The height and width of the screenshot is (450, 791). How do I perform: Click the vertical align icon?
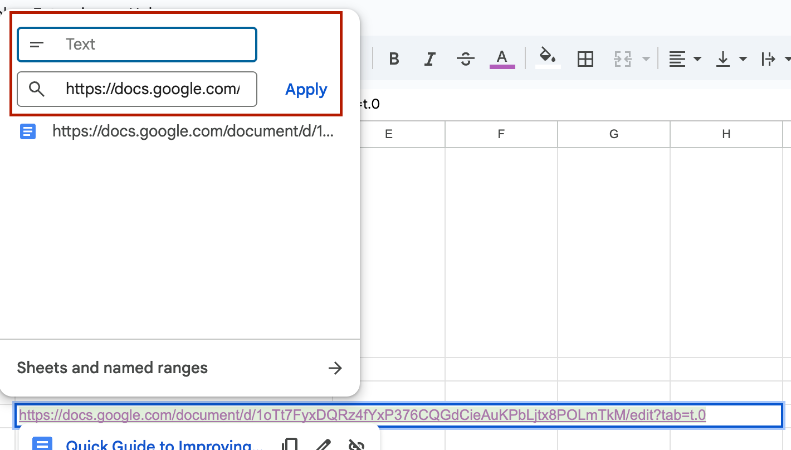pos(723,59)
